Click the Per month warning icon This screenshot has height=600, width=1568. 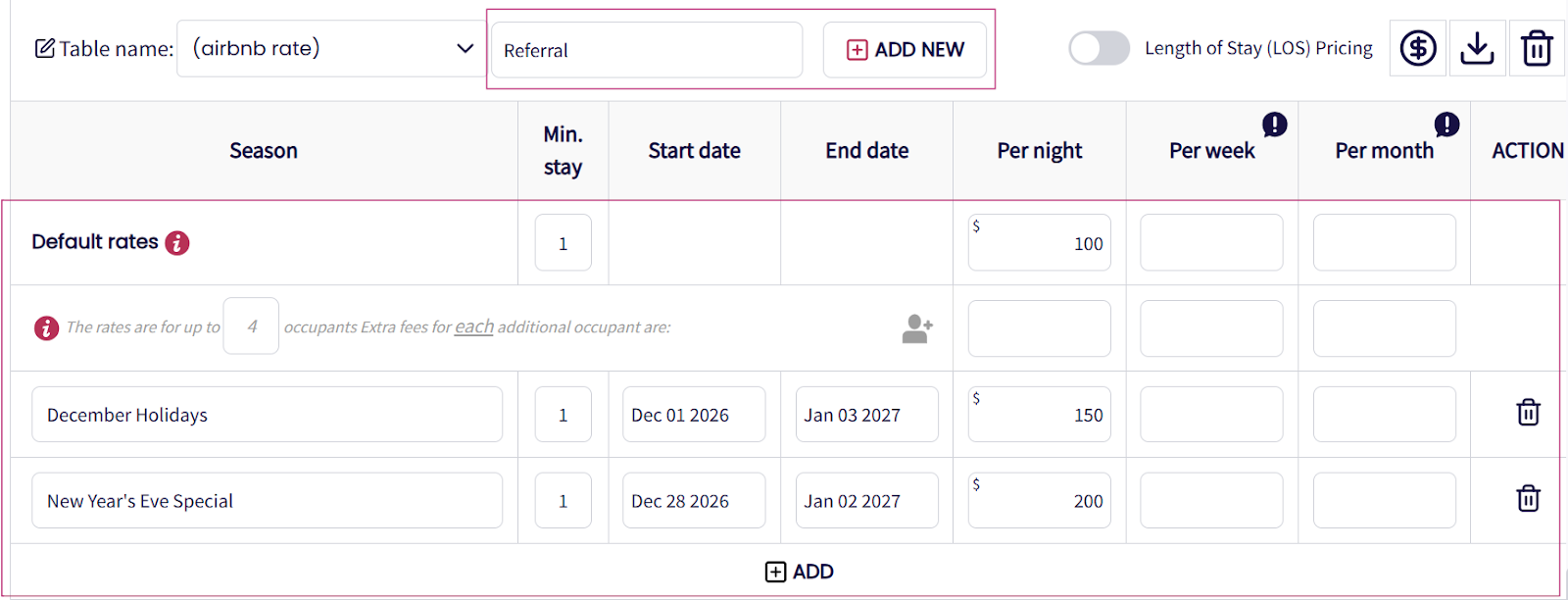point(1446,125)
